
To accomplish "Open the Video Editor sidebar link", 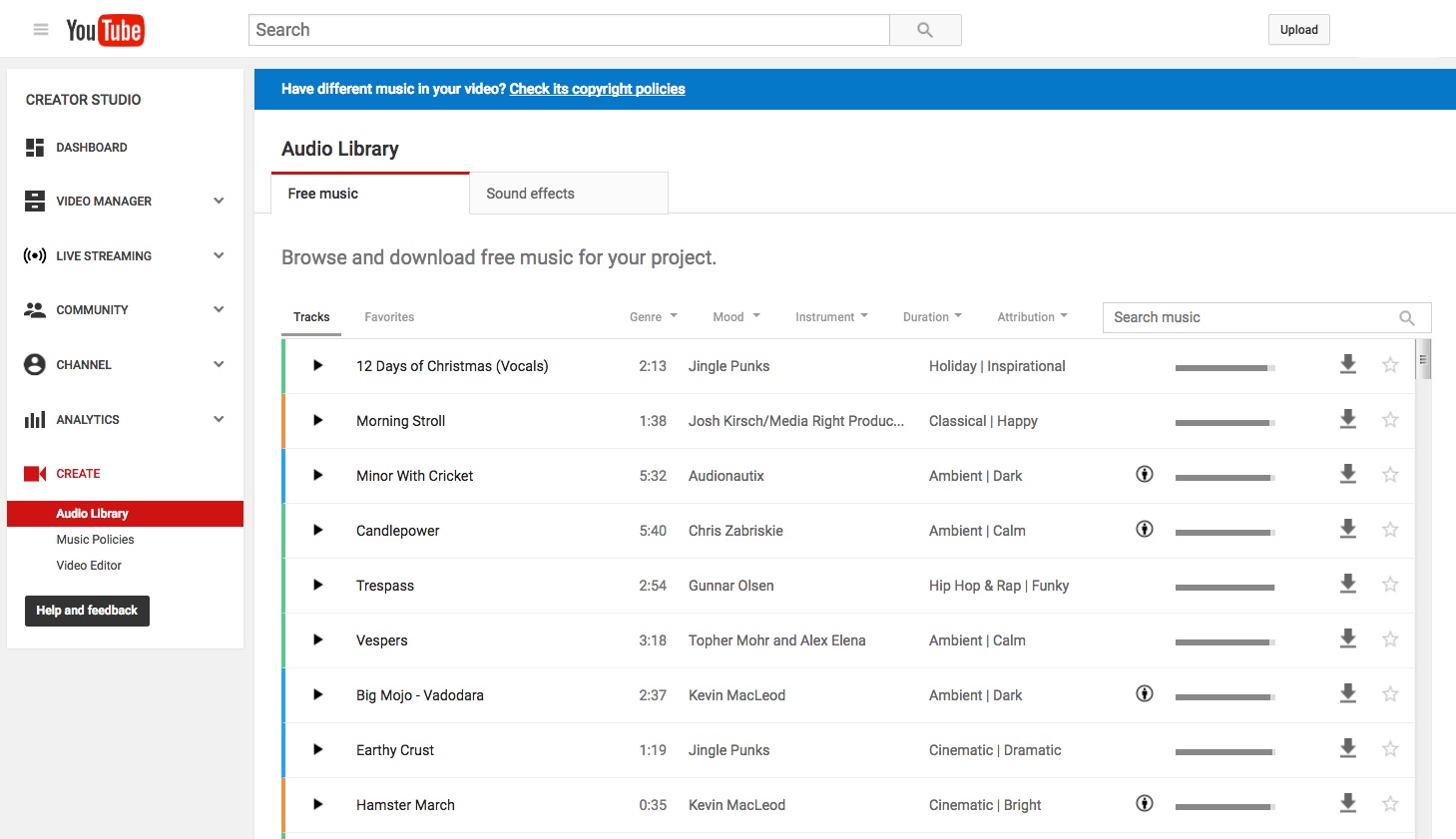I will click(89, 566).
